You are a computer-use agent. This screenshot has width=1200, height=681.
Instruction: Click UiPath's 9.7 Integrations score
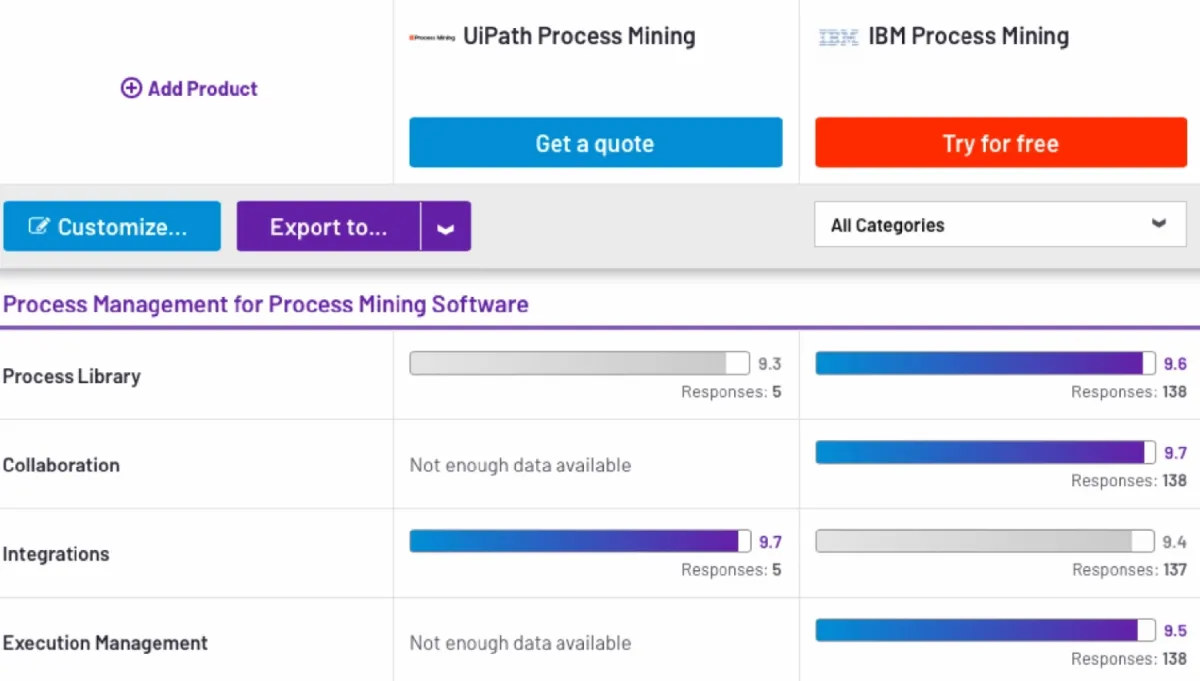(770, 542)
